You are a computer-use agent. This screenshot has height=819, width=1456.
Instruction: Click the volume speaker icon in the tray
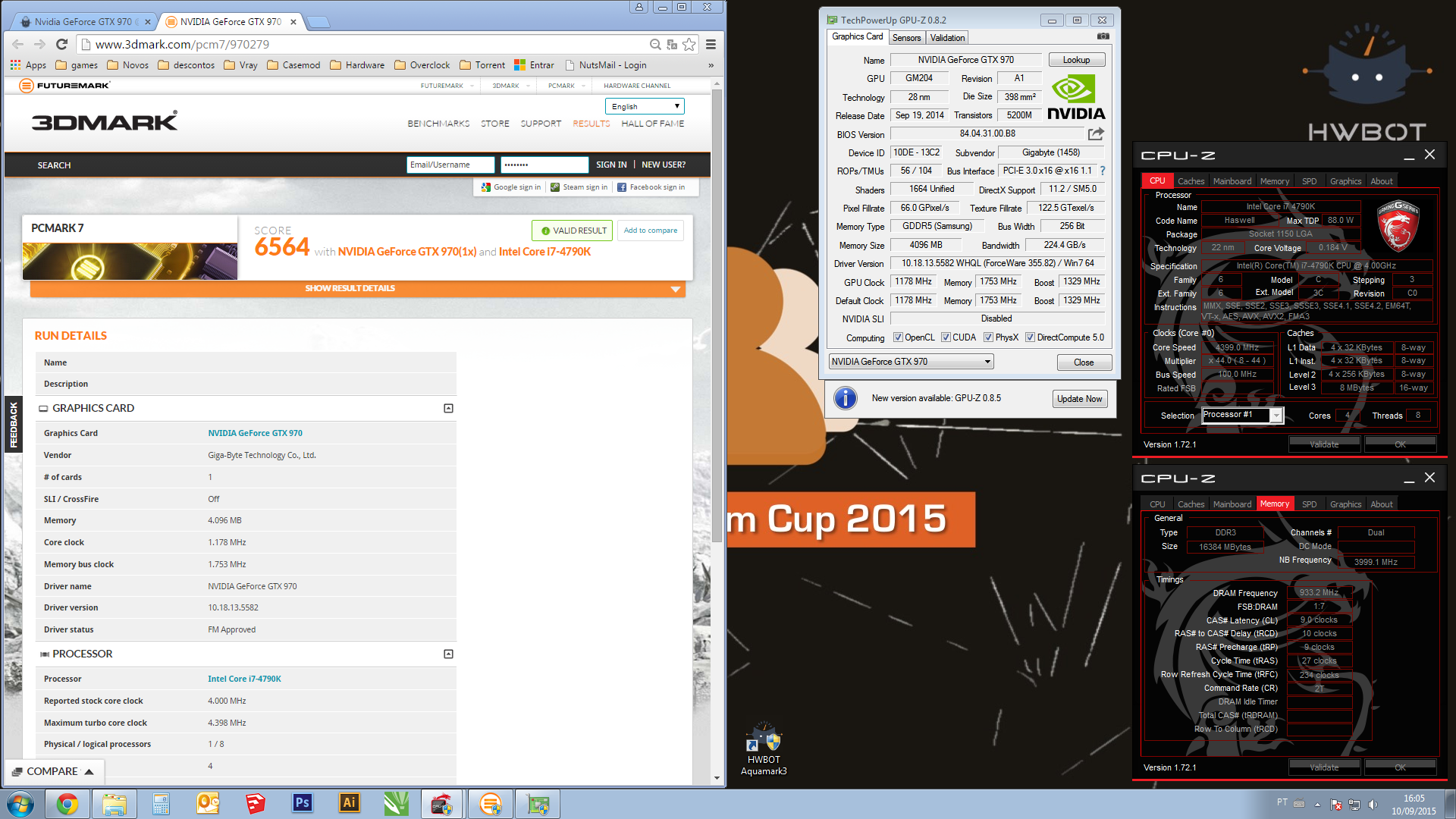1373,805
